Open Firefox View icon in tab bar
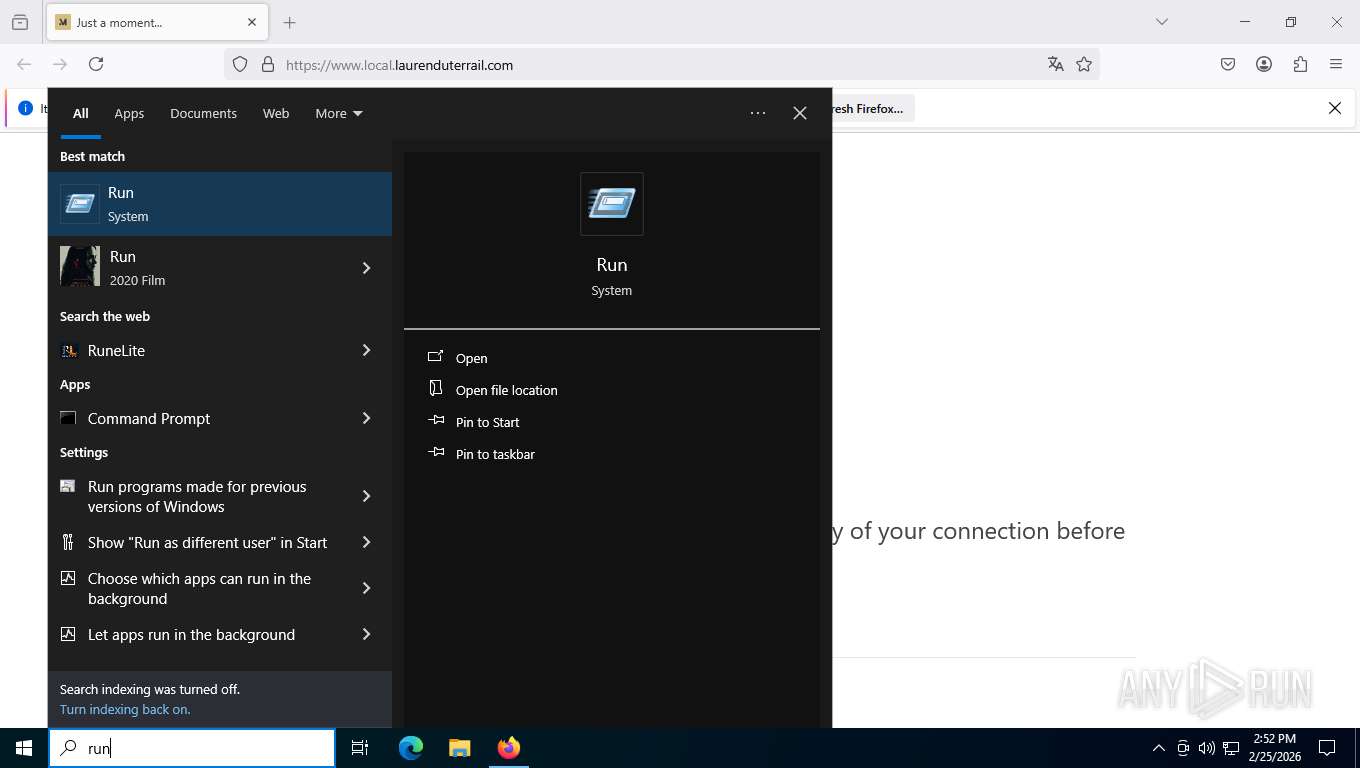 click(x=20, y=22)
